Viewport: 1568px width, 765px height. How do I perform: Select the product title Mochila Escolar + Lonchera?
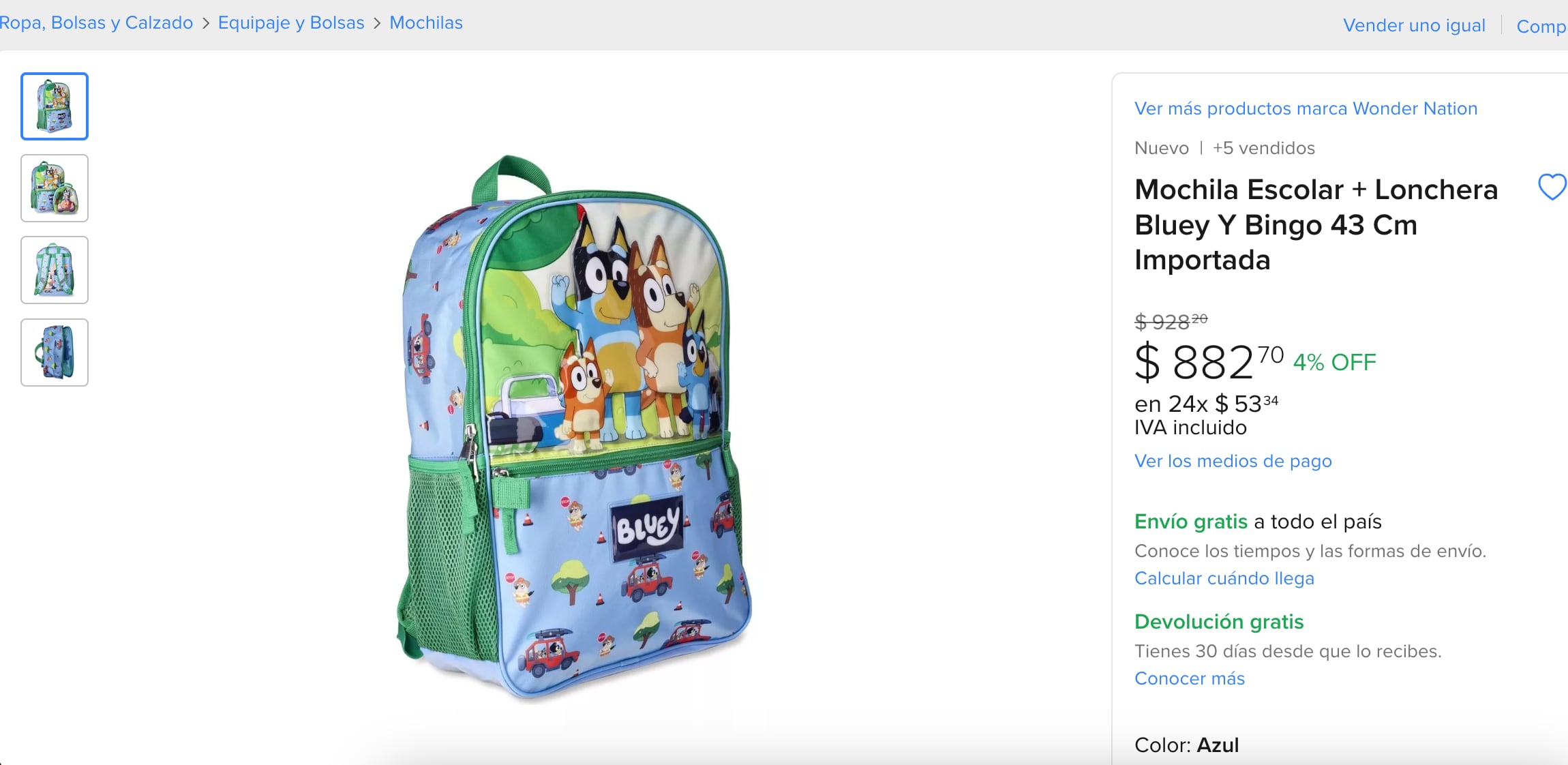coord(1316,225)
